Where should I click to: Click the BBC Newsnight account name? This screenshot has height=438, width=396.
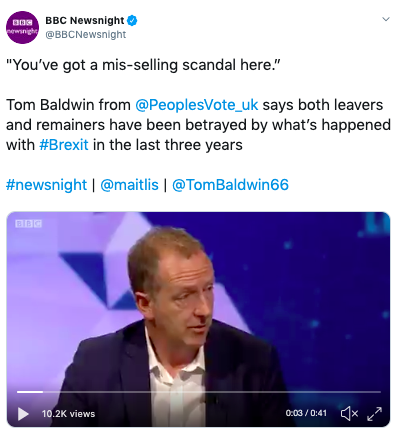(85, 21)
